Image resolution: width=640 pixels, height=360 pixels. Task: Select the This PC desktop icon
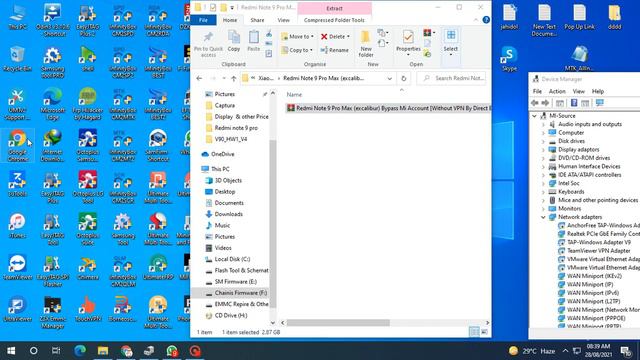pyautogui.click(x=18, y=18)
